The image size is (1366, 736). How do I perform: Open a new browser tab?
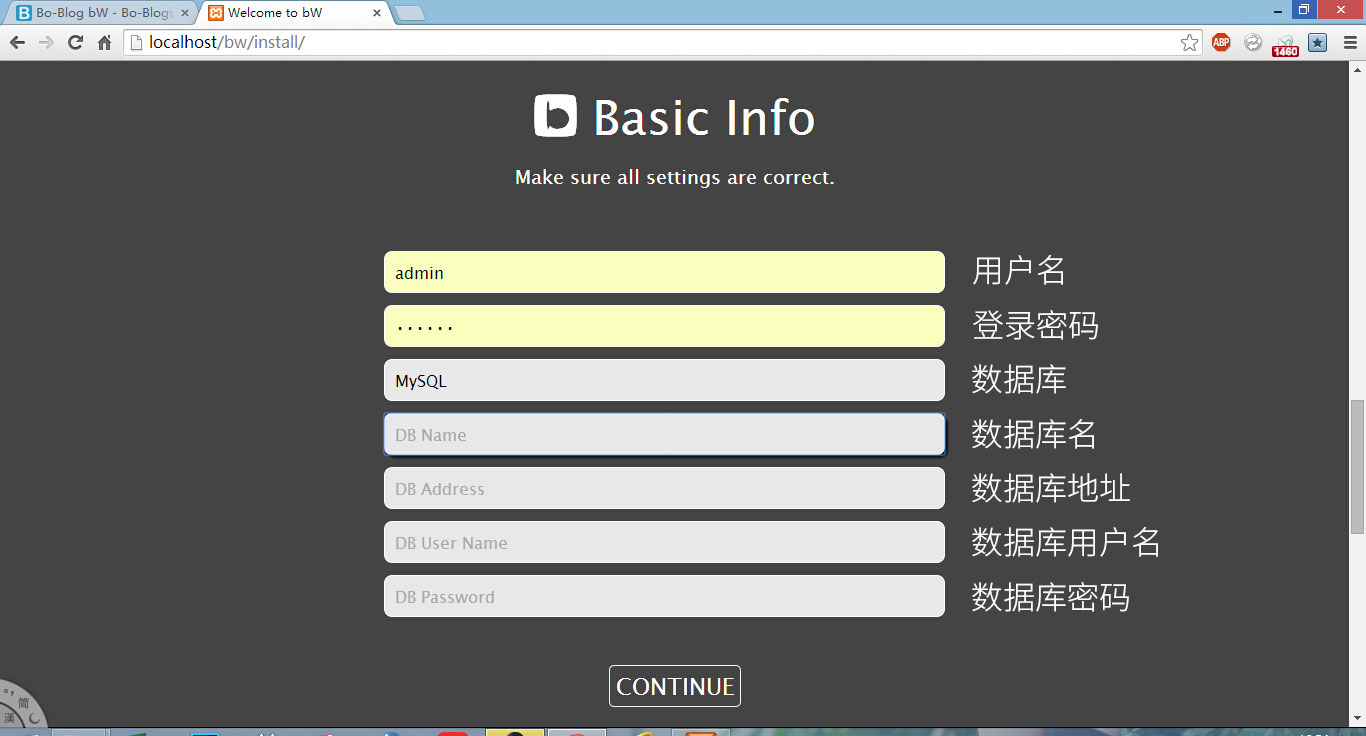coord(410,13)
